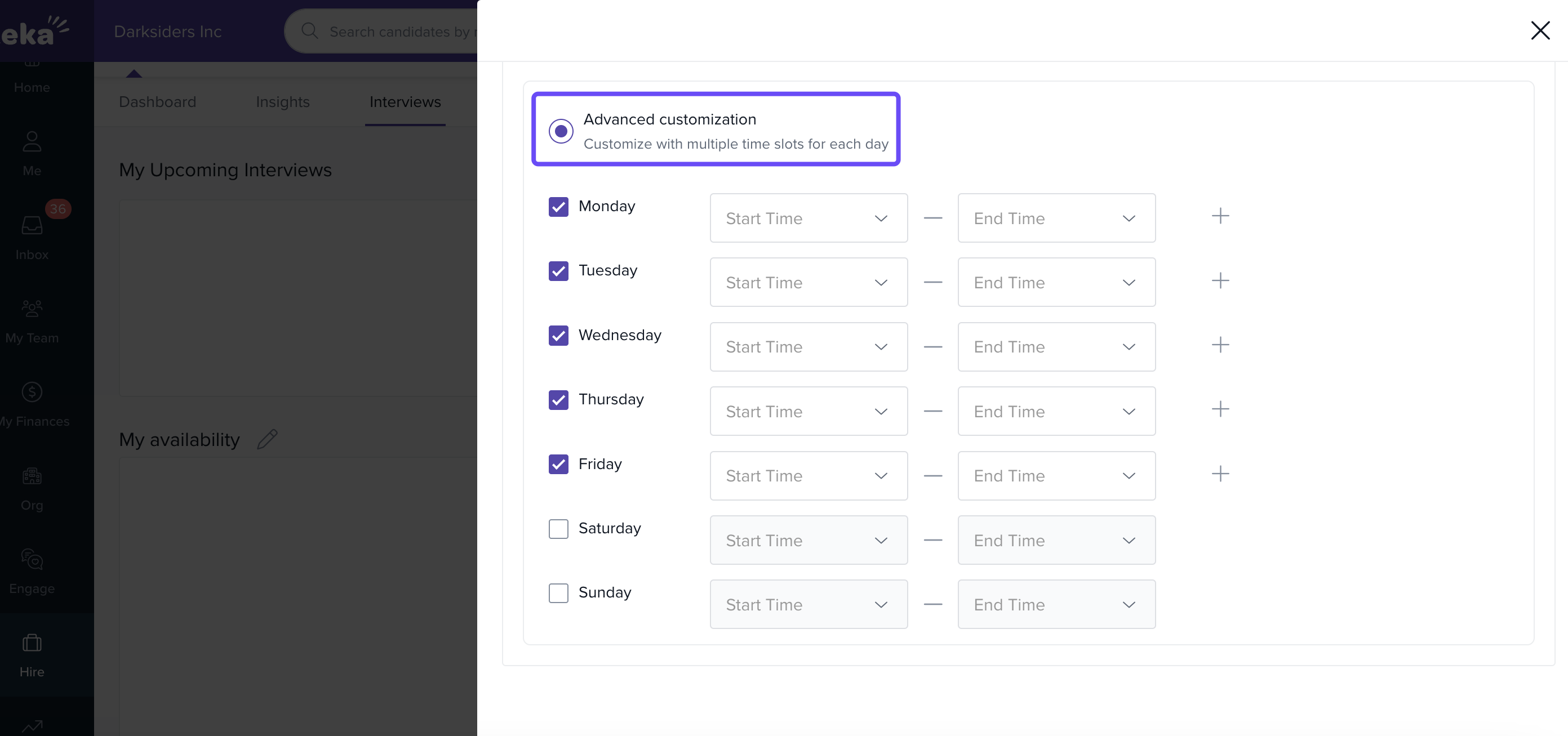
Task: Open the Hire briefcase icon
Action: pyautogui.click(x=32, y=654)
